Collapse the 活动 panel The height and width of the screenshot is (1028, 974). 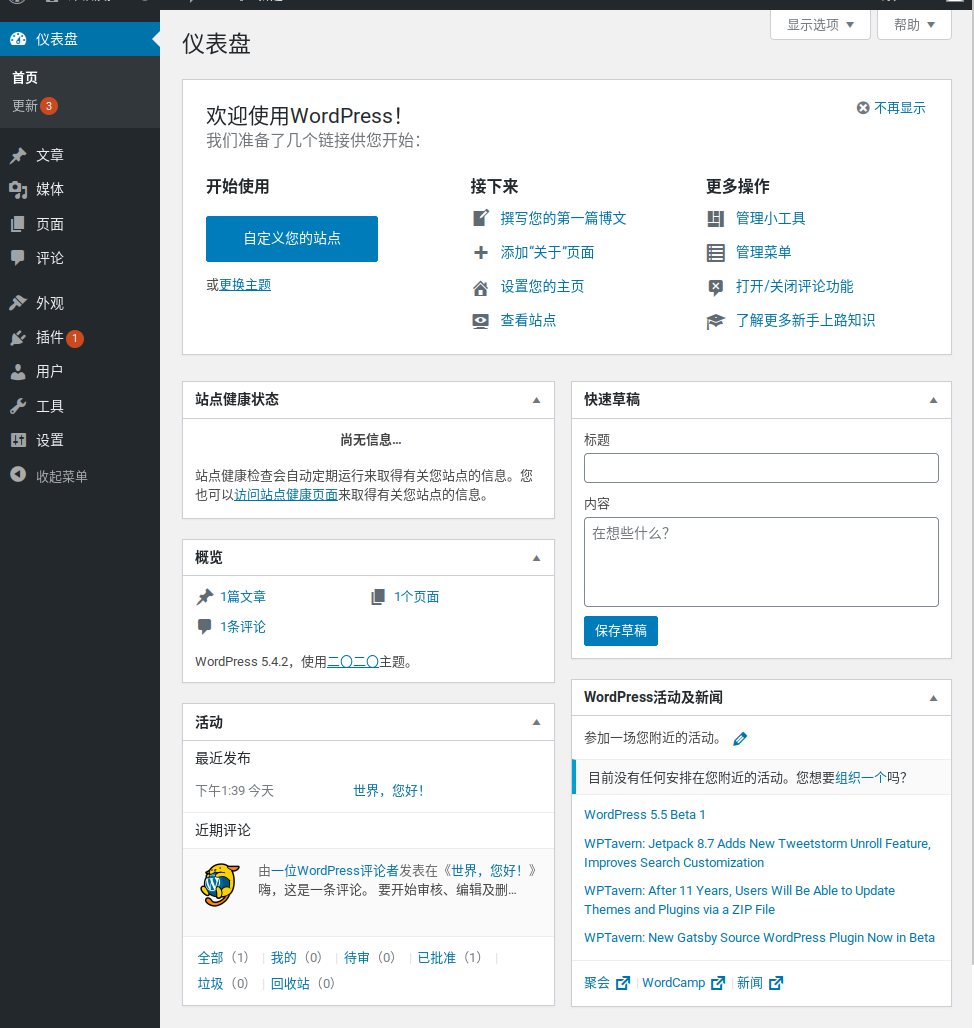click(536, 722)
